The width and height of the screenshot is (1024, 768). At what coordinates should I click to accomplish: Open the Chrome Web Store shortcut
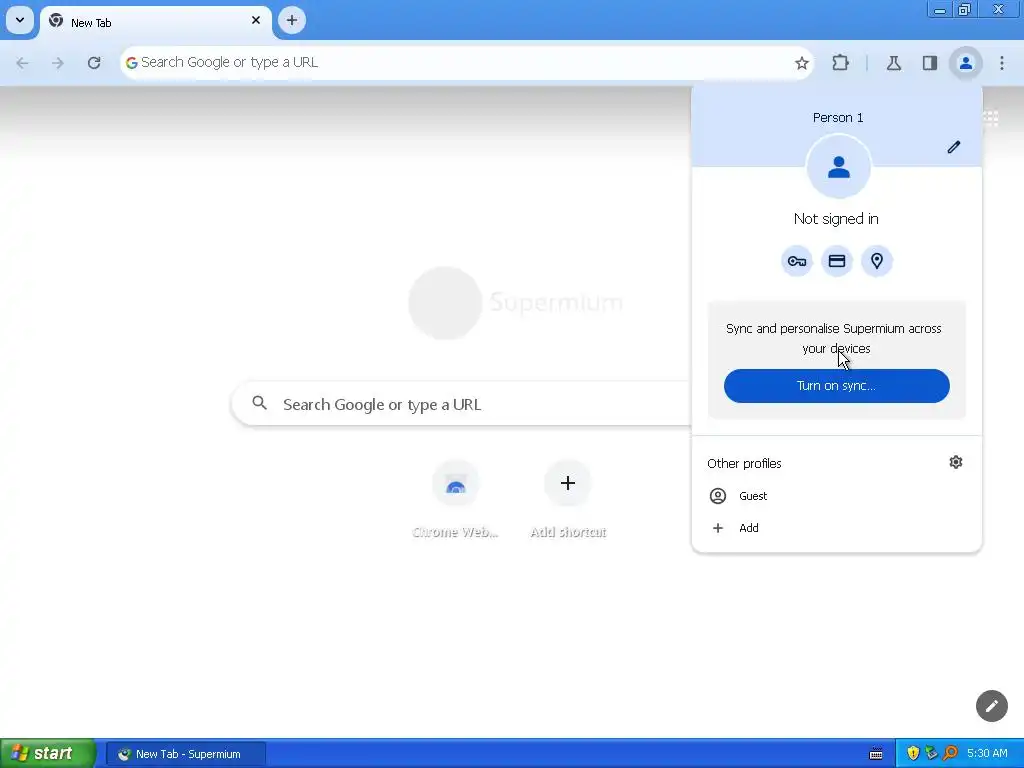[456, 500]
